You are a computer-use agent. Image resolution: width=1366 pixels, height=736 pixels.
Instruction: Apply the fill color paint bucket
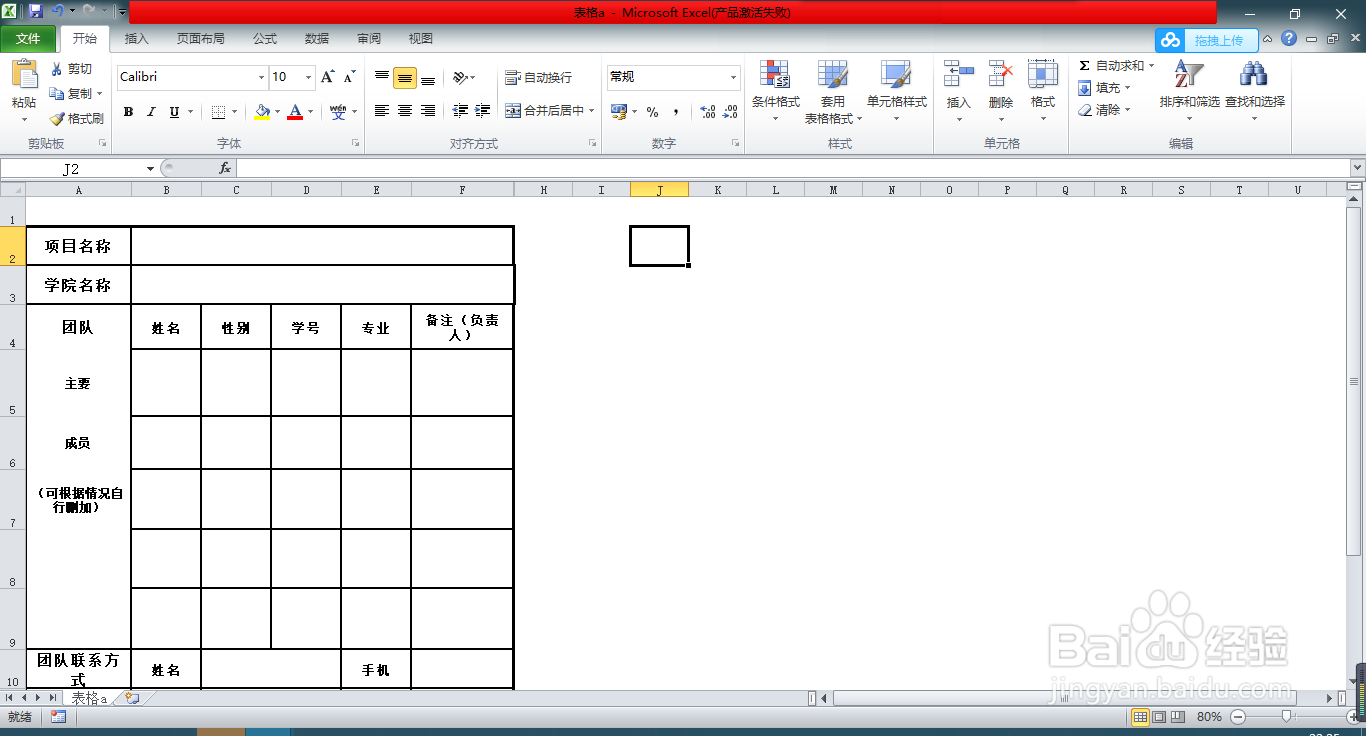tap(262, 112)
